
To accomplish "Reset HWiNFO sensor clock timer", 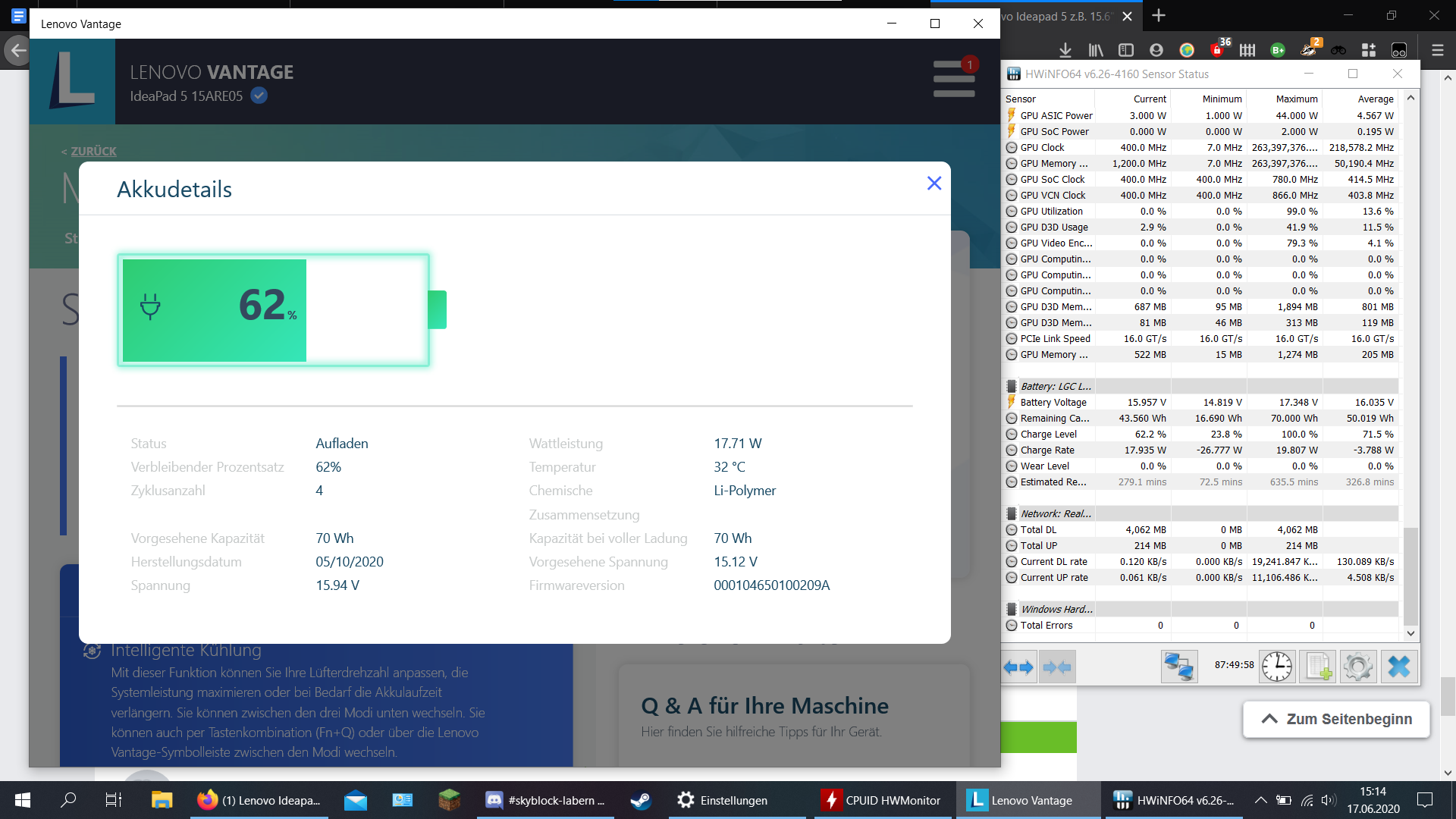I will (1277, 667).
